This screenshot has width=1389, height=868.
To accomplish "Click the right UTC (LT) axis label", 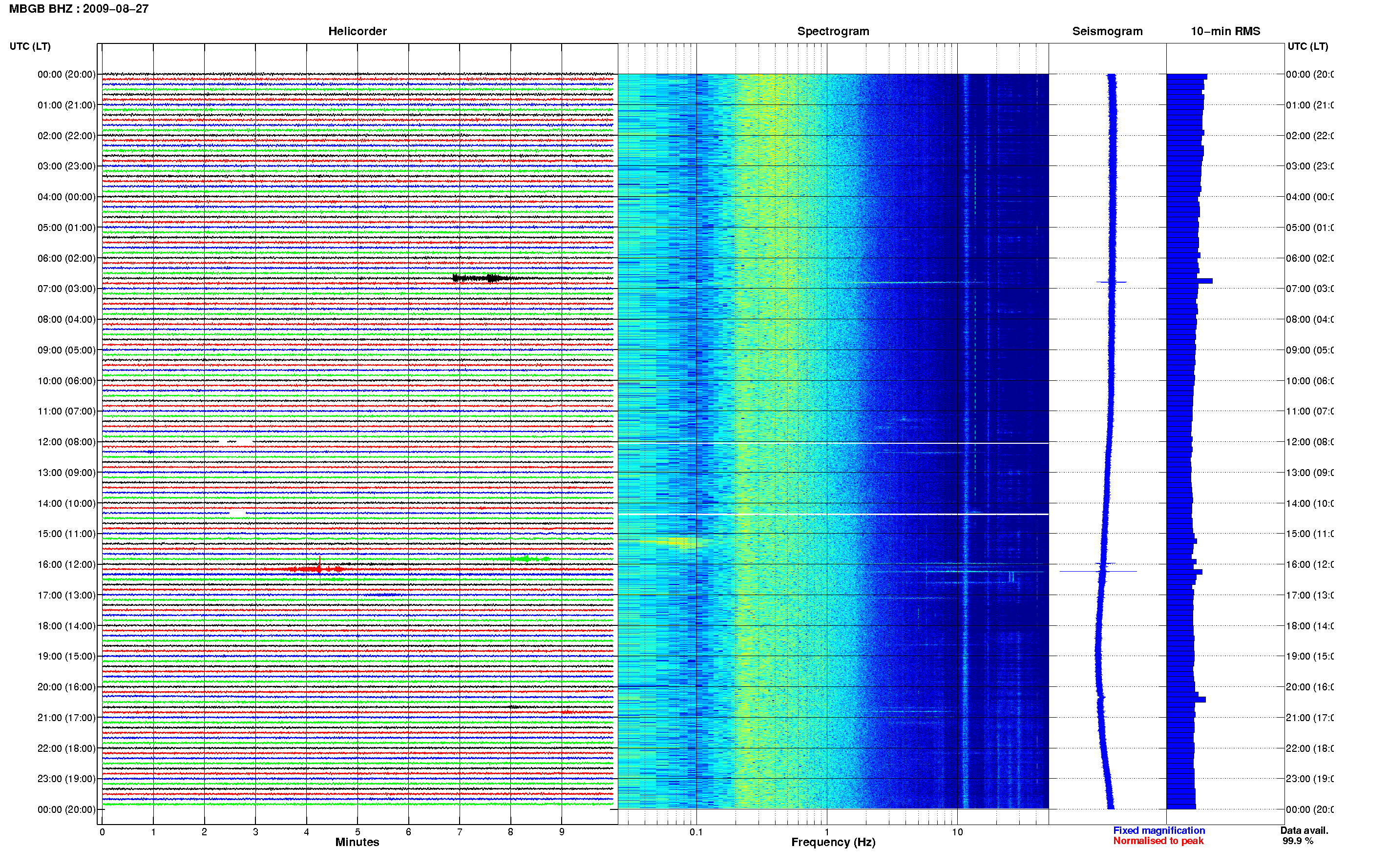I will (1307, 46).
